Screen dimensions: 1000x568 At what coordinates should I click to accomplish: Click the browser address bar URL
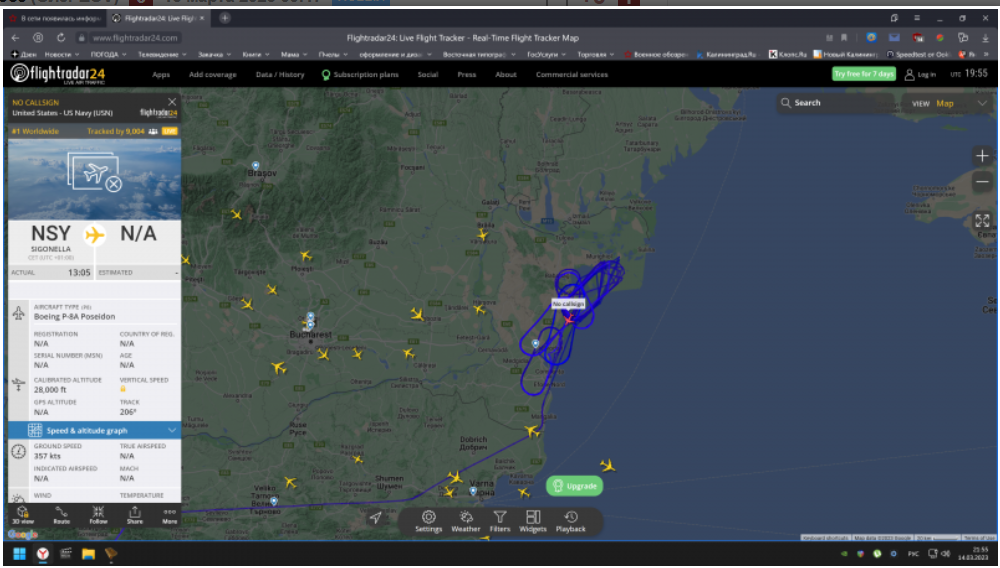[135, 38]
